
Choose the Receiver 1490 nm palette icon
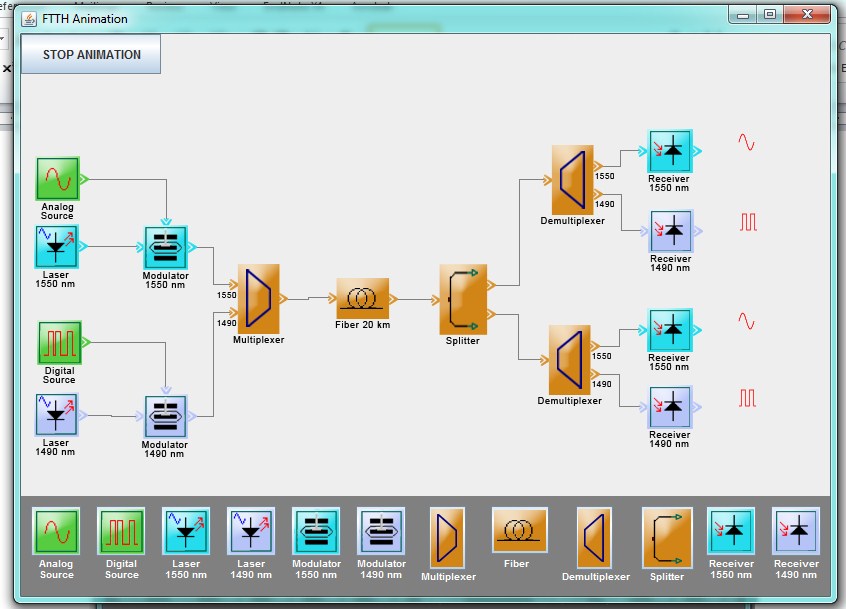click(796, 531)
